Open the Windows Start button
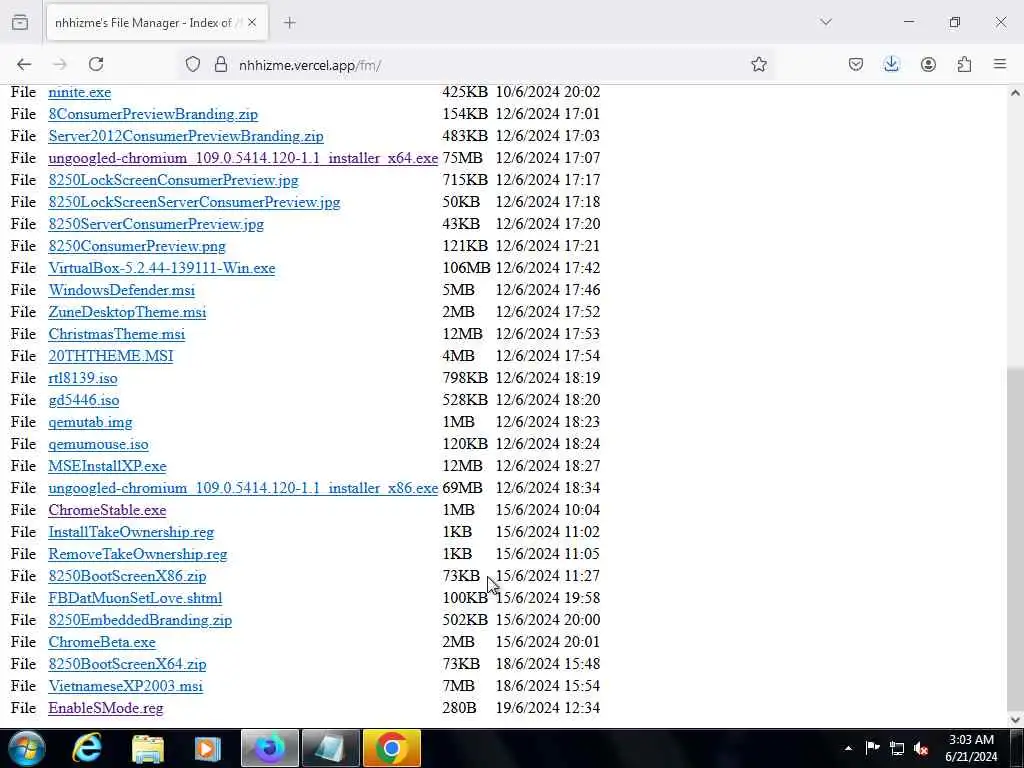1024x768 pixels. pos(27,748)
